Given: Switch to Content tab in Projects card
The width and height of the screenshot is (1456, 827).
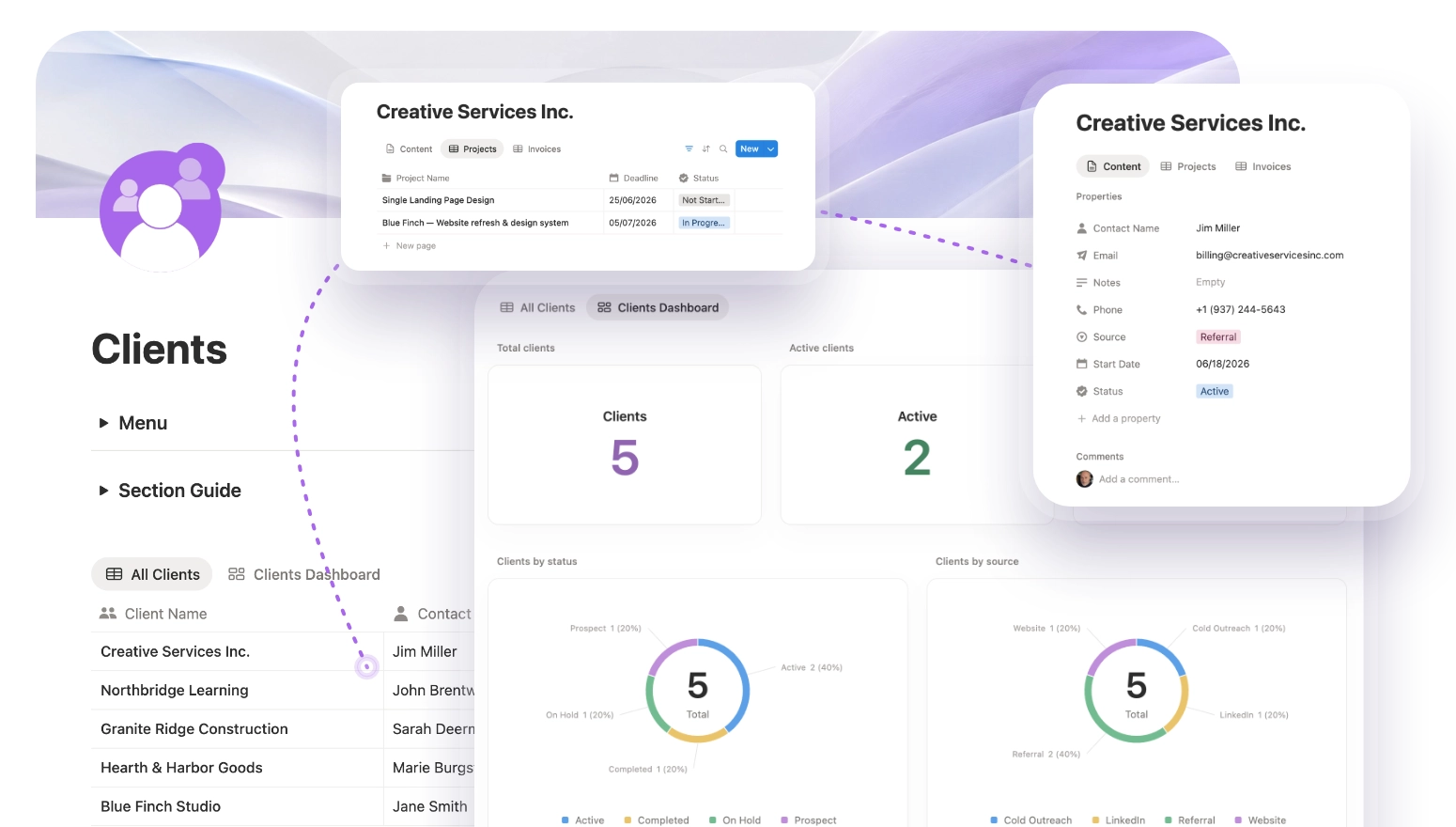Looking at the screenshot, I should pyautogui.click(x=410, y=148).
